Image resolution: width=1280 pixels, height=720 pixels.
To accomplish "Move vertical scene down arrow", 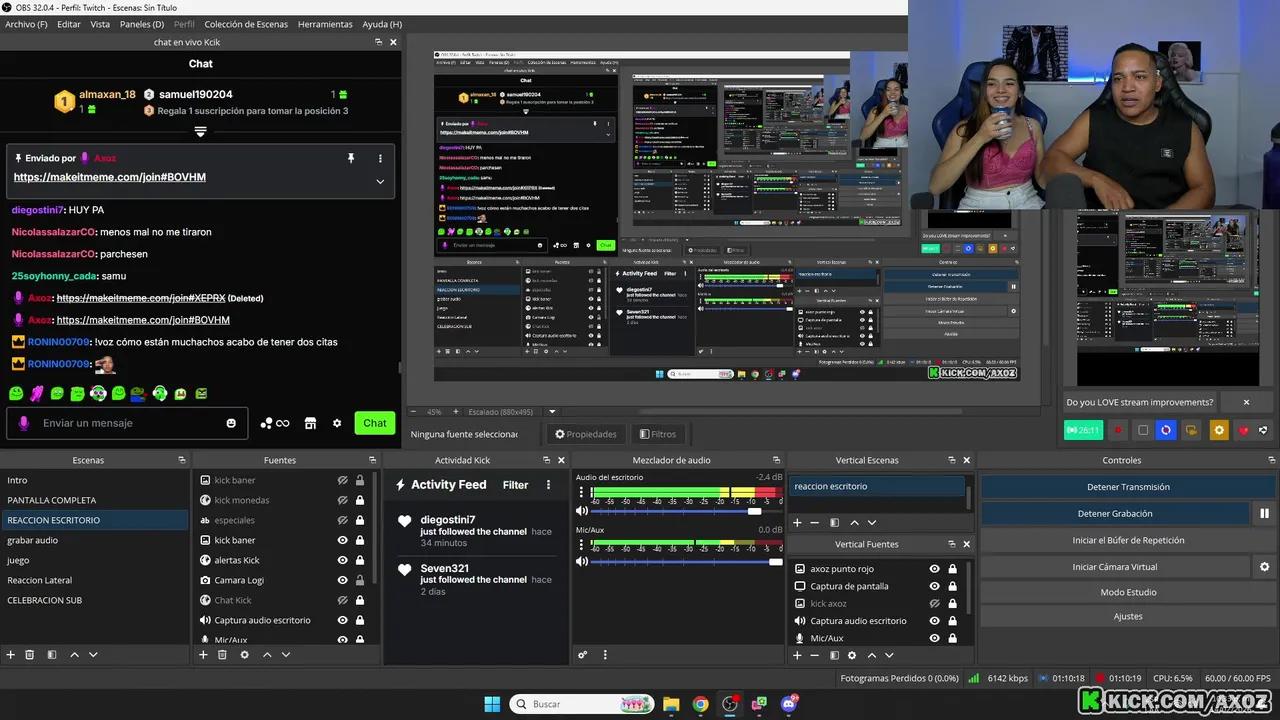I will pos(872,523).
